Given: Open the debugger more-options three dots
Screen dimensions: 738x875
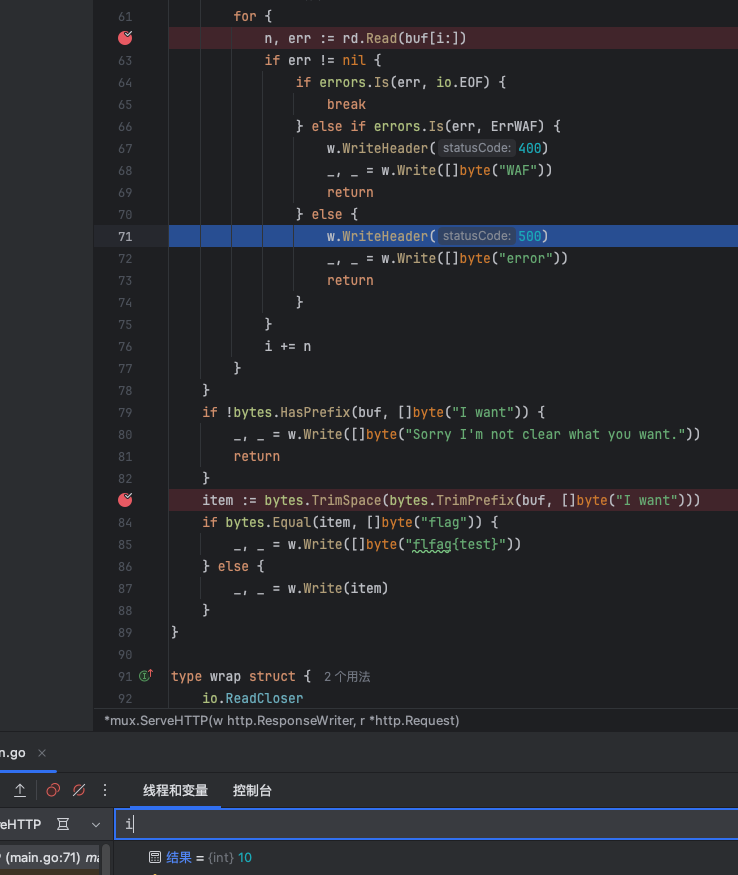Looking at the screenshot, I should (x=105, y=790).
